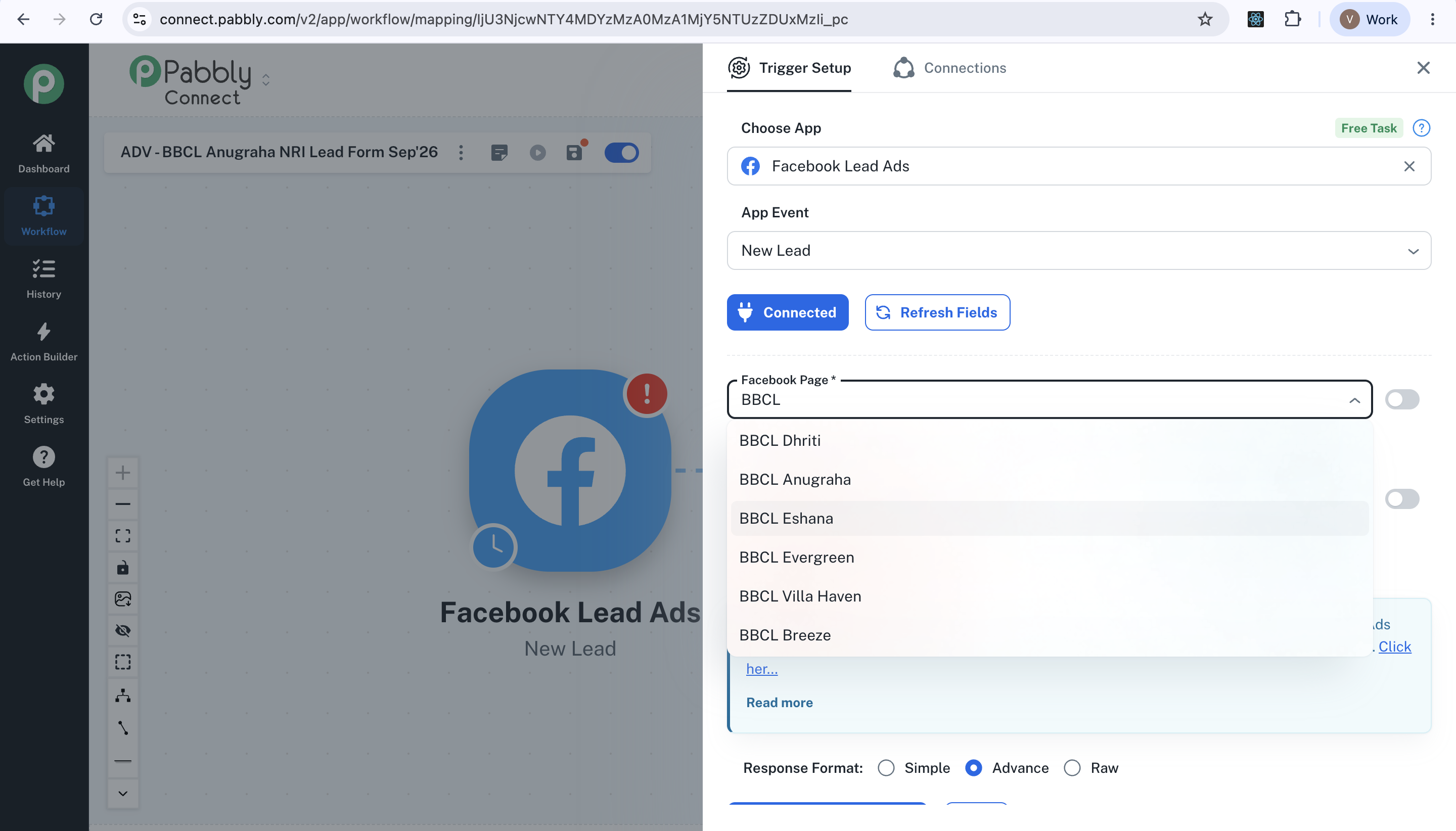Screen dimensions: 1456x831
Task: Go back with the browser back arrow
Action: coord(23,19)
